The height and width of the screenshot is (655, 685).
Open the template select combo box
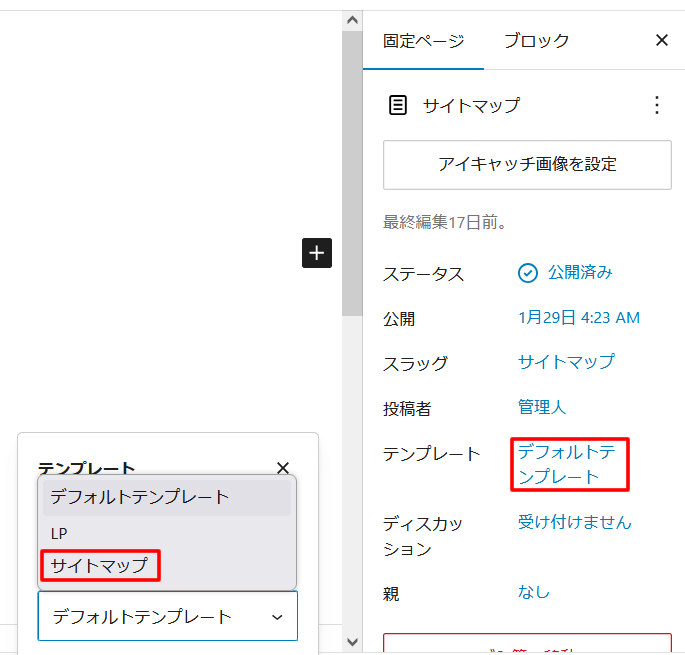click(x=167, y=616)
